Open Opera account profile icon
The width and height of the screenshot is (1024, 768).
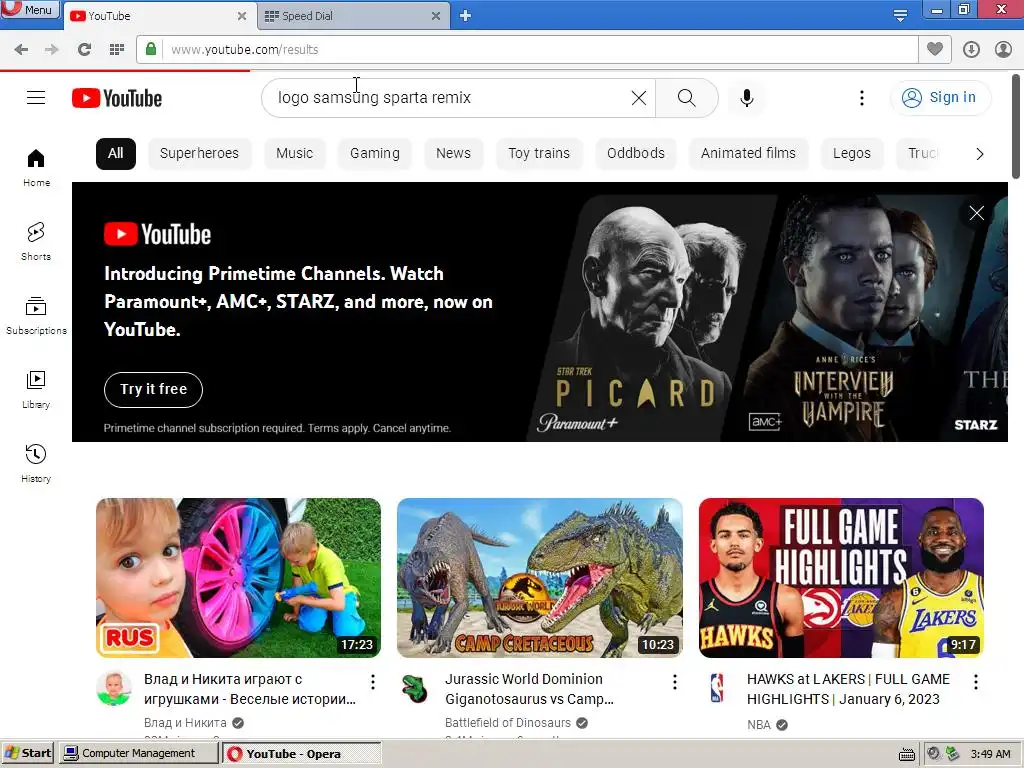1003,50
